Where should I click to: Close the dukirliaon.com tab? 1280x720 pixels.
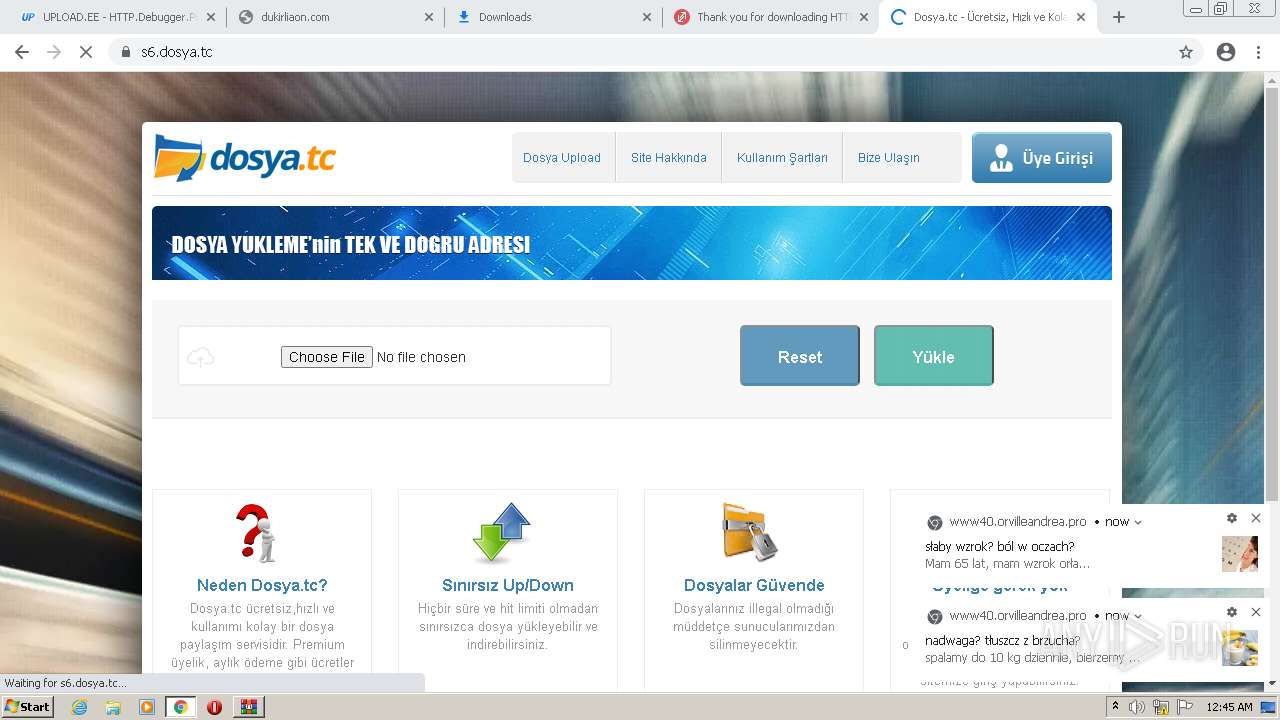[429, 17]
